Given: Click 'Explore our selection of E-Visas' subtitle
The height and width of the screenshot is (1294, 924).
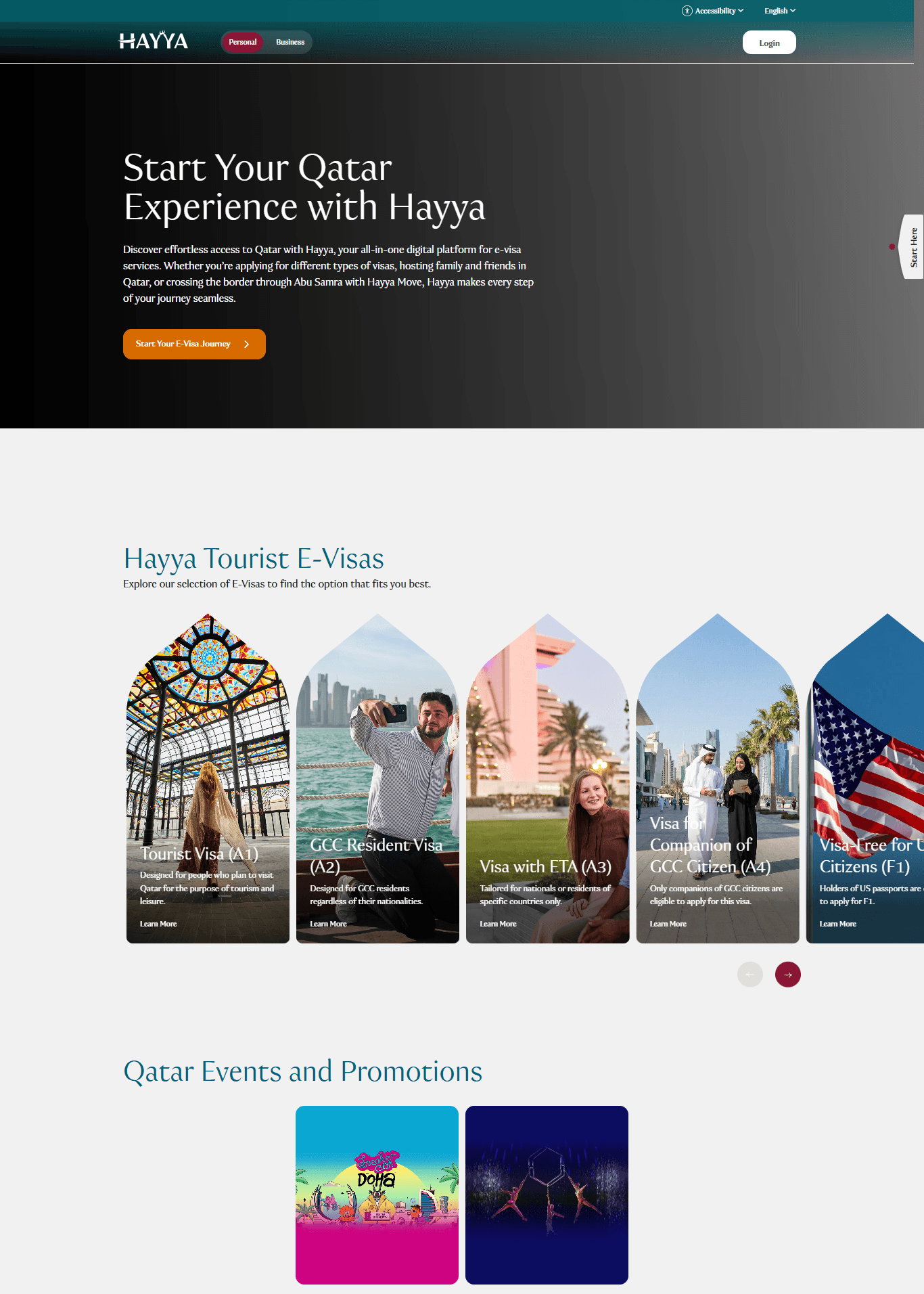Looking at the screenshot, I should click(x=277, y=584).
